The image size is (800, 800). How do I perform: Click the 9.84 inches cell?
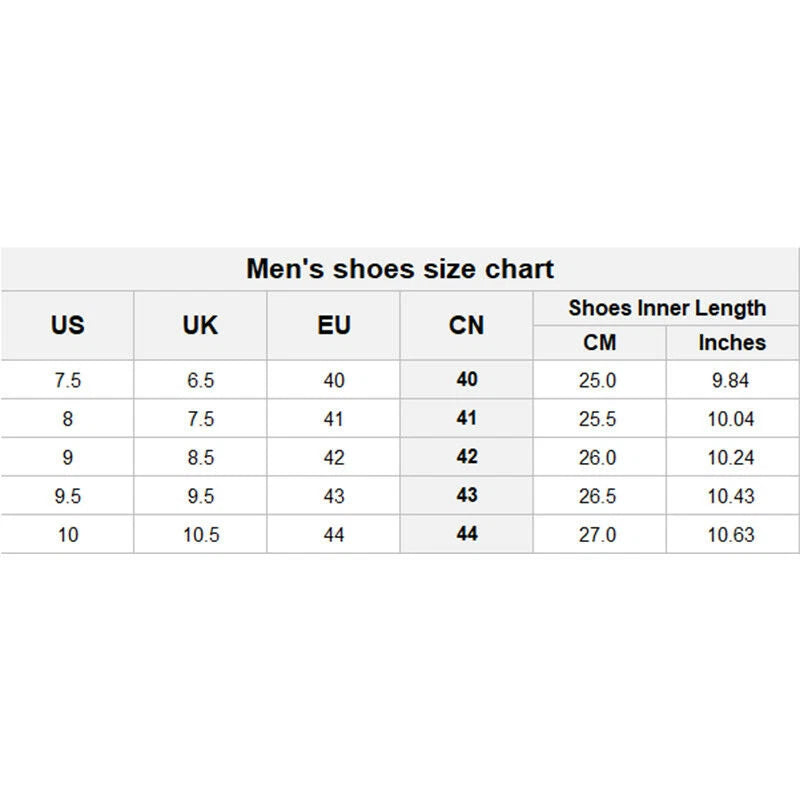tap(731, 380)
